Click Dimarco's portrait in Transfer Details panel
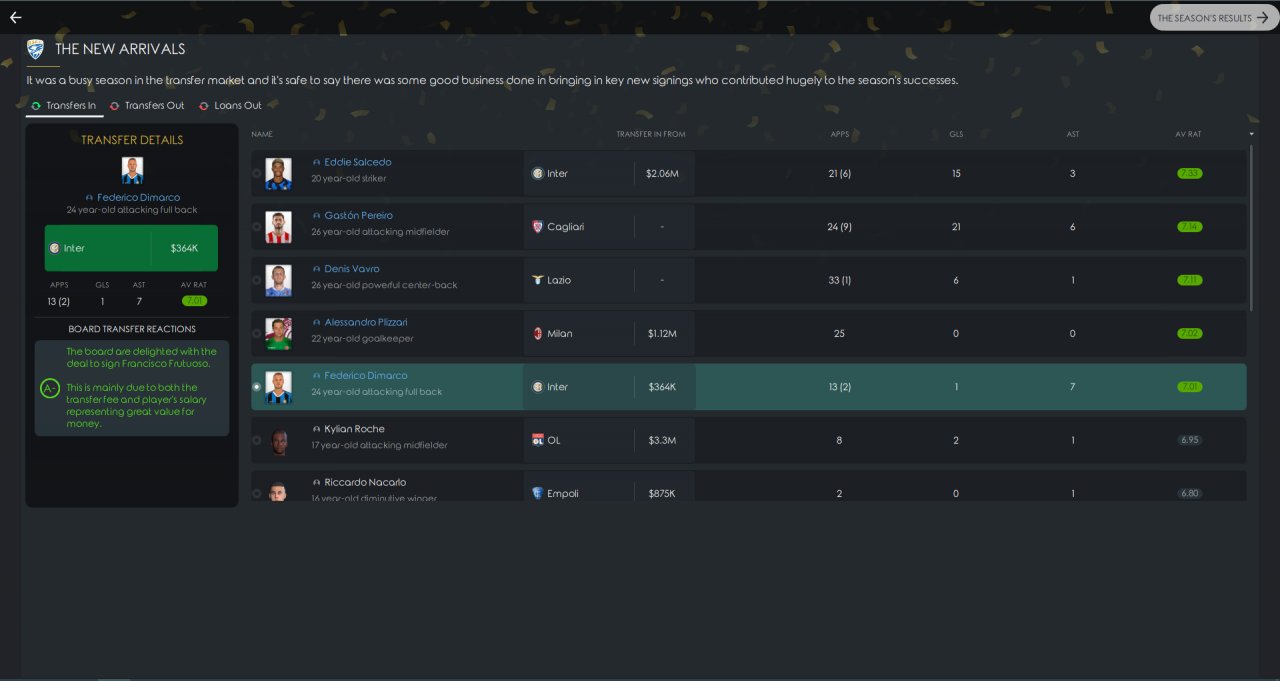The image size is (1280, 681). (x=132, y=170)
